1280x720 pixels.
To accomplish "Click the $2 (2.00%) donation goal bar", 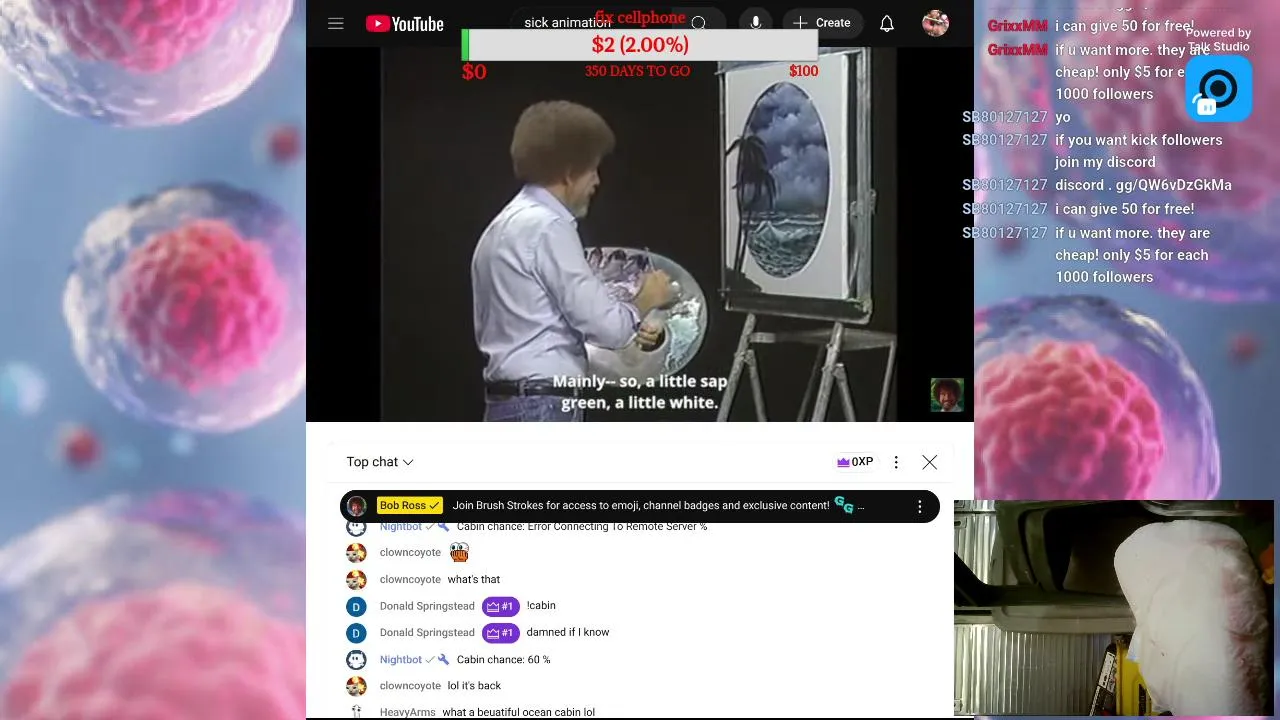I will pos(640,45).
